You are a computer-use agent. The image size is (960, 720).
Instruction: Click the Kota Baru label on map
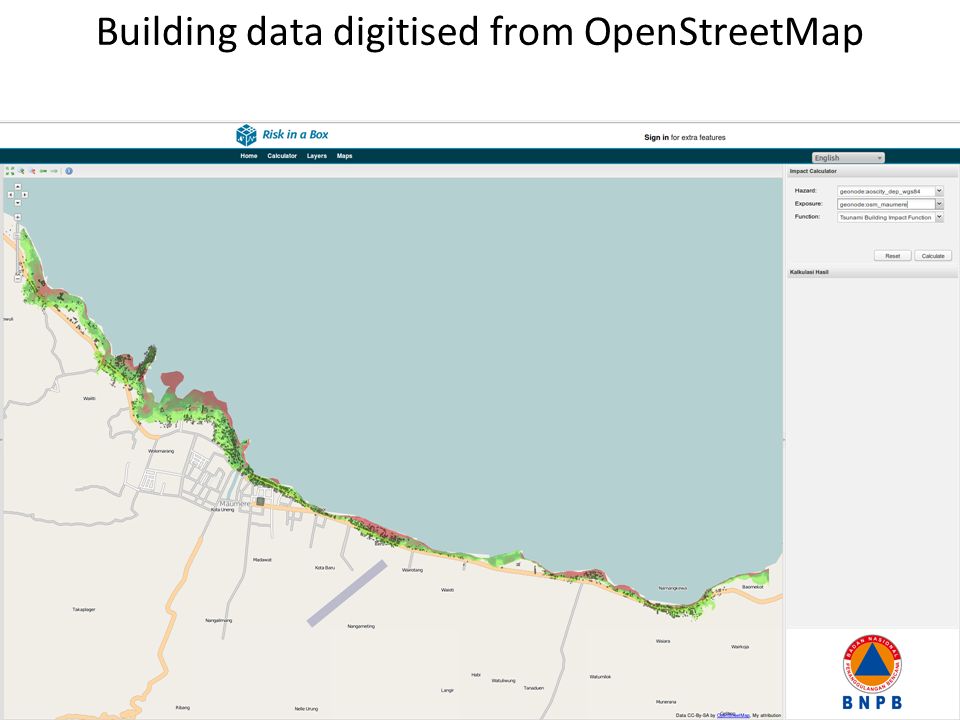tap(324, 568)
